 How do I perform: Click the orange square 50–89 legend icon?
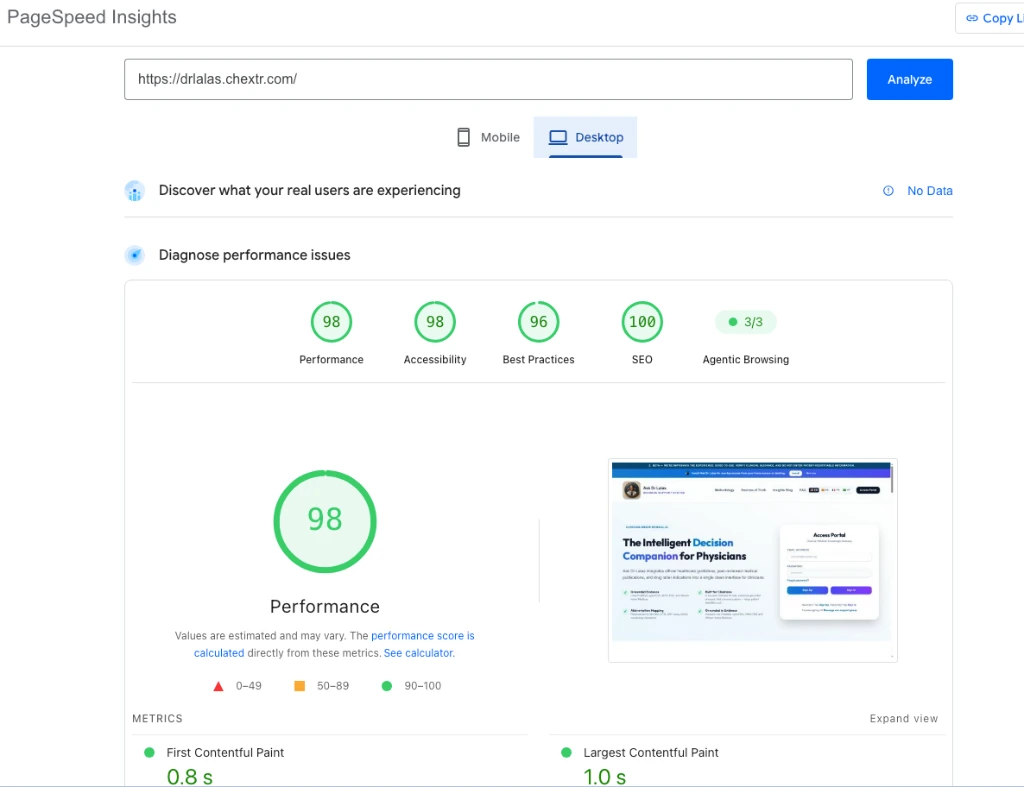click(299, 686)
